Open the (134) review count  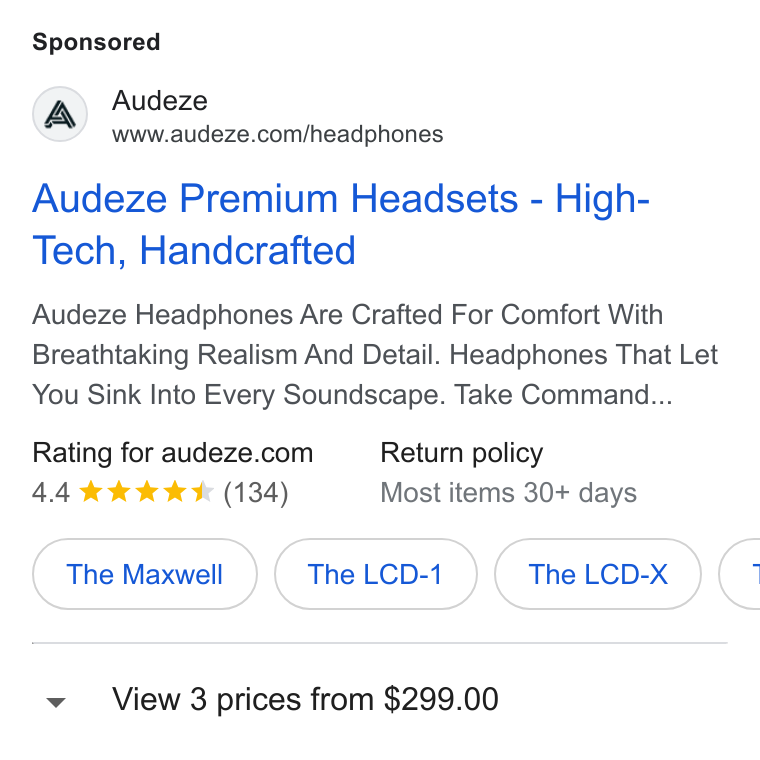tap(256, 493)
